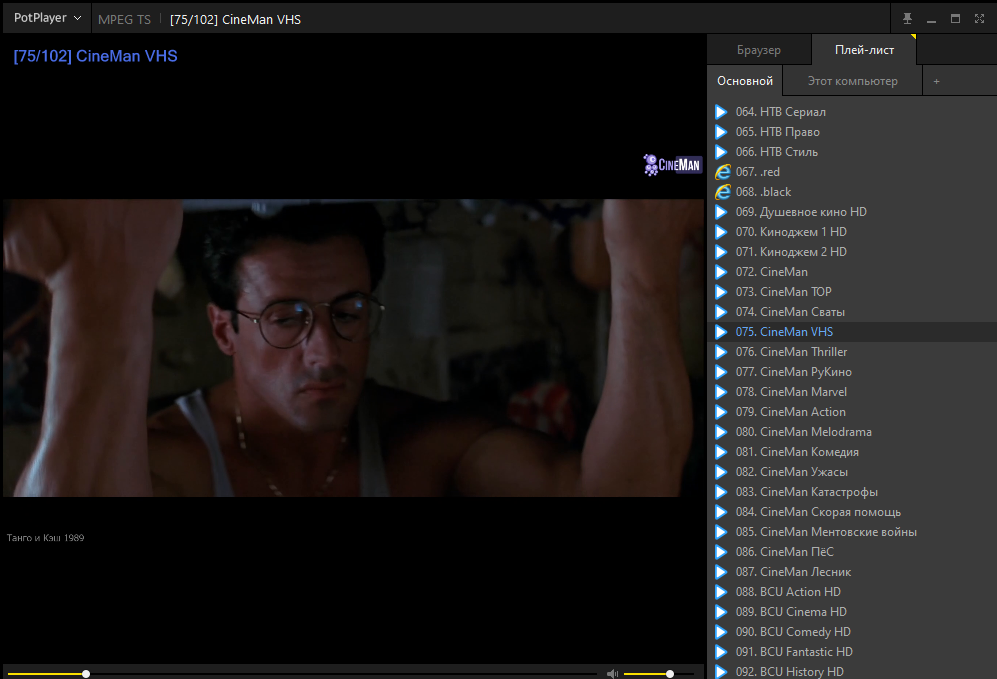
Task: Click play icon beside 079. CineMan Action
Action: 721,412
